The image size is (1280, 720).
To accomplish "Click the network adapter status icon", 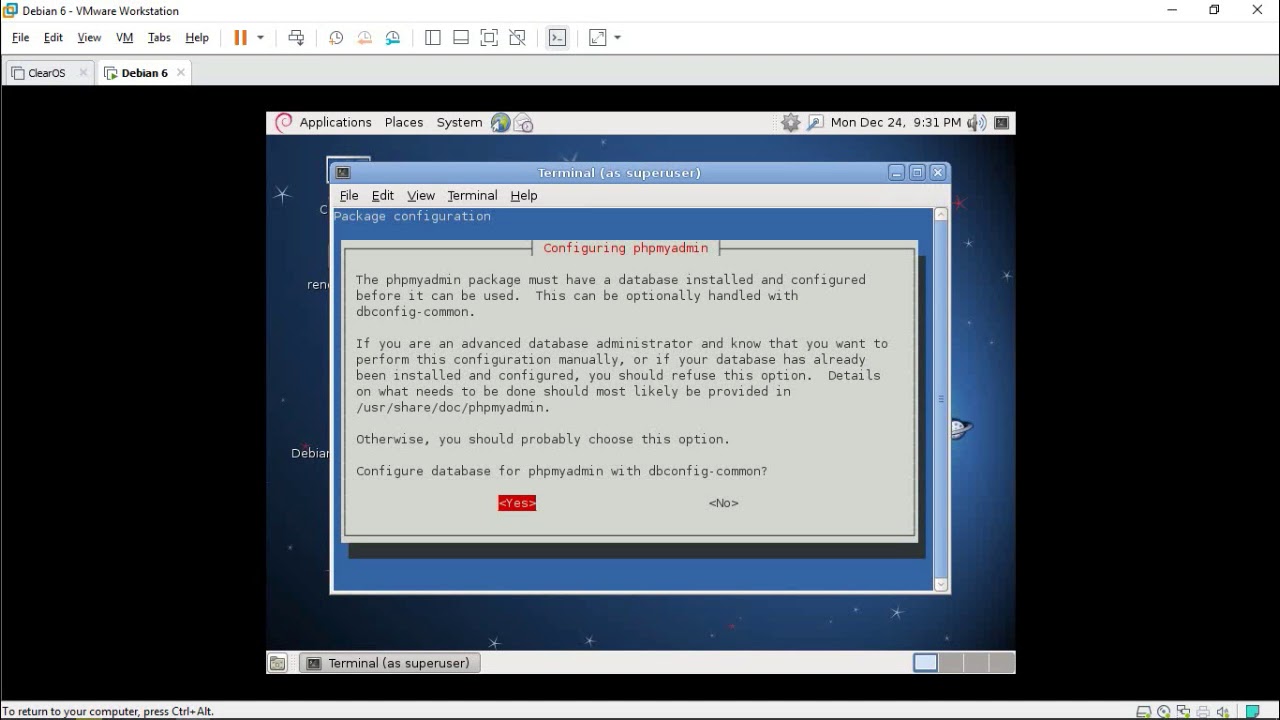I will pyautogui.click(x=1184, y=712).
